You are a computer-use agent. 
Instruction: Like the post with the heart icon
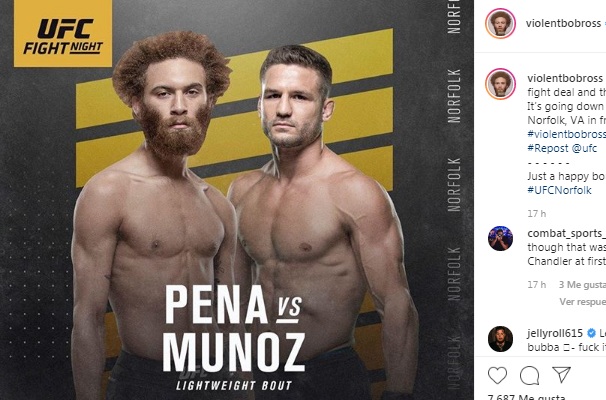[497, 375]
